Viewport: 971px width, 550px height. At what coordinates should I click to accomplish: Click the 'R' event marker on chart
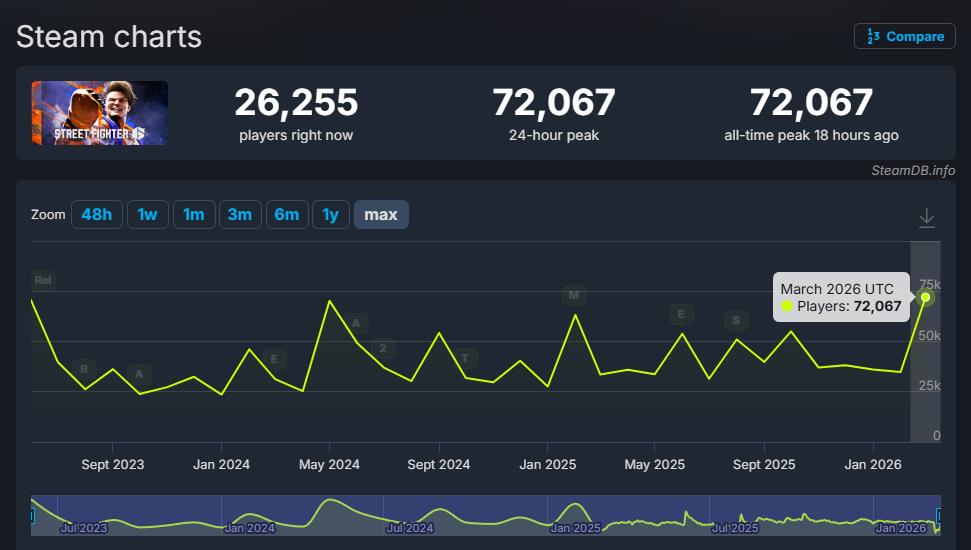pyautogui.click(x=85, y=369)
